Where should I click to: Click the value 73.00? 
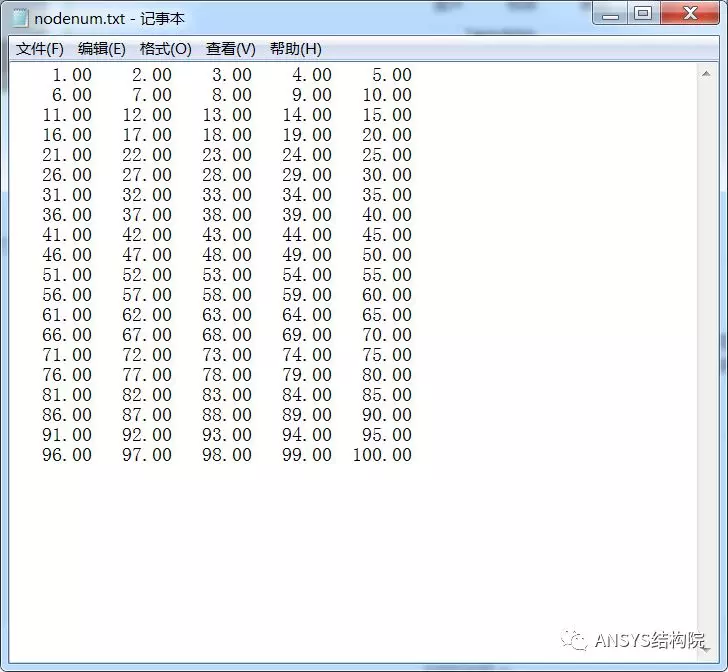point(227,355)
